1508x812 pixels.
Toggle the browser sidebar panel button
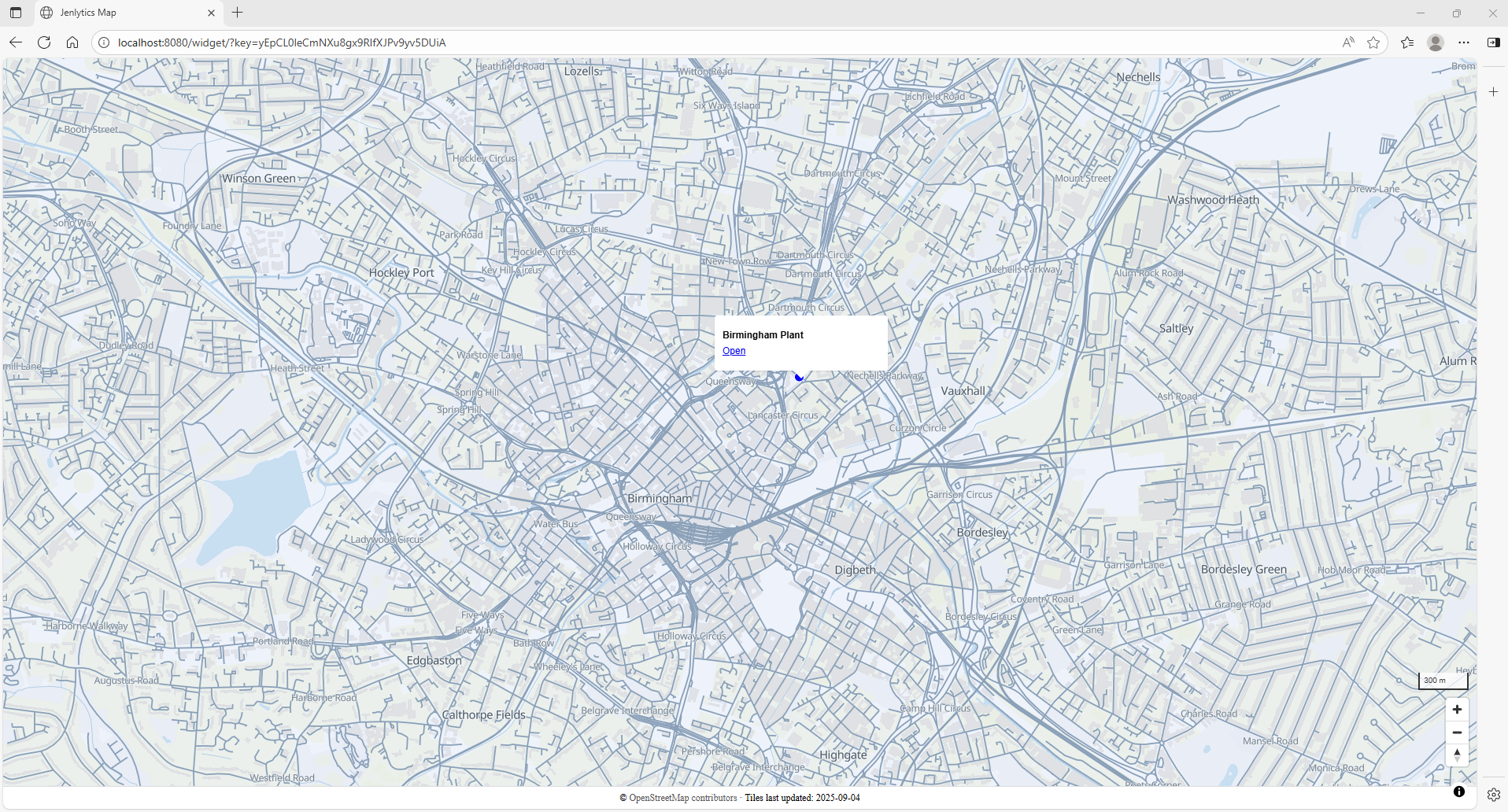[x=1493, y=42]
